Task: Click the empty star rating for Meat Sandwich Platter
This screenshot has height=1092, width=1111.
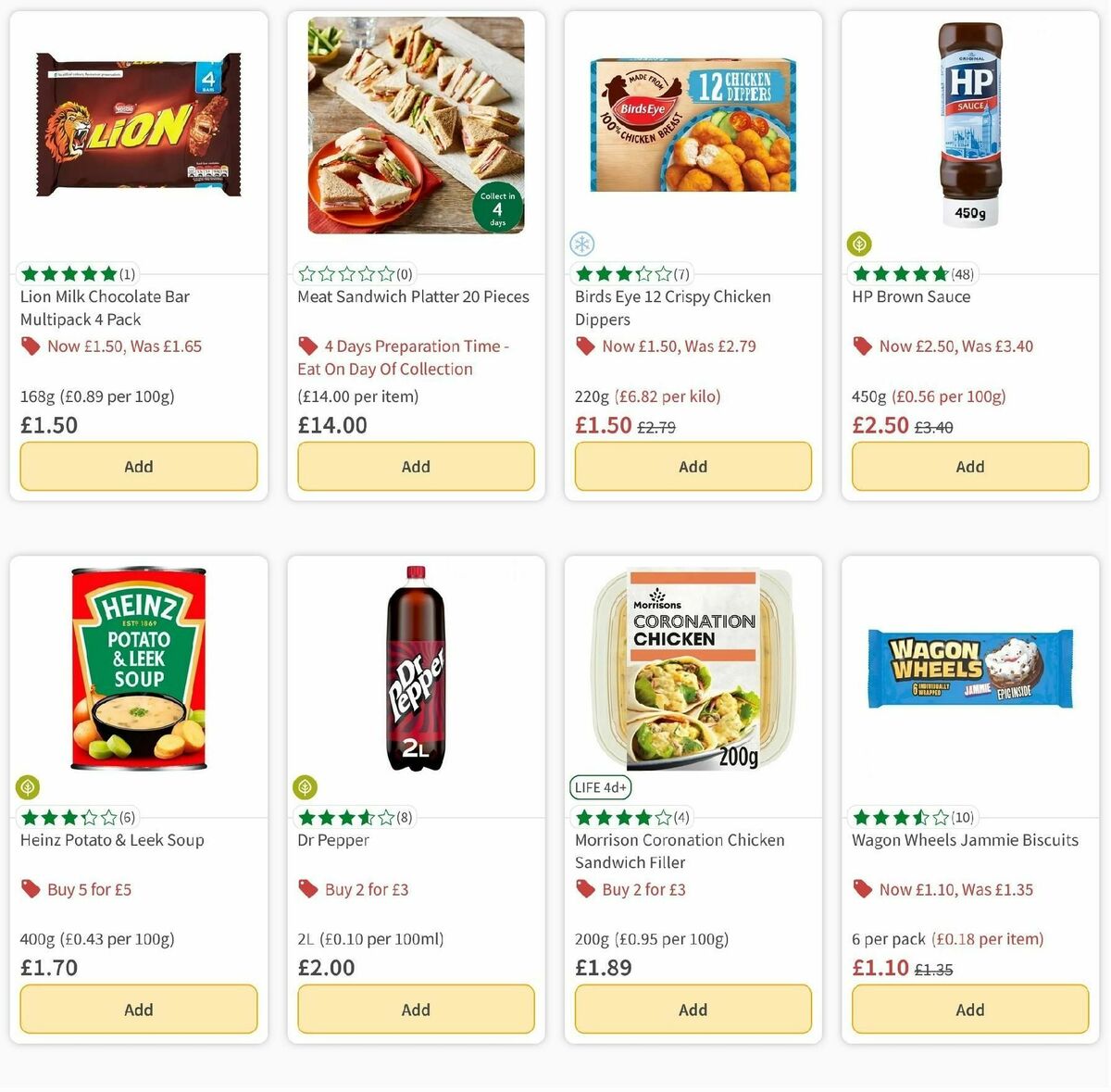Action: [346, 273]
